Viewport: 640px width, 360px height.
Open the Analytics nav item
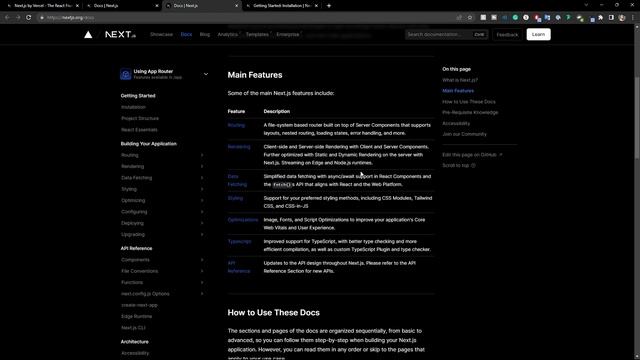coord(227,35)
